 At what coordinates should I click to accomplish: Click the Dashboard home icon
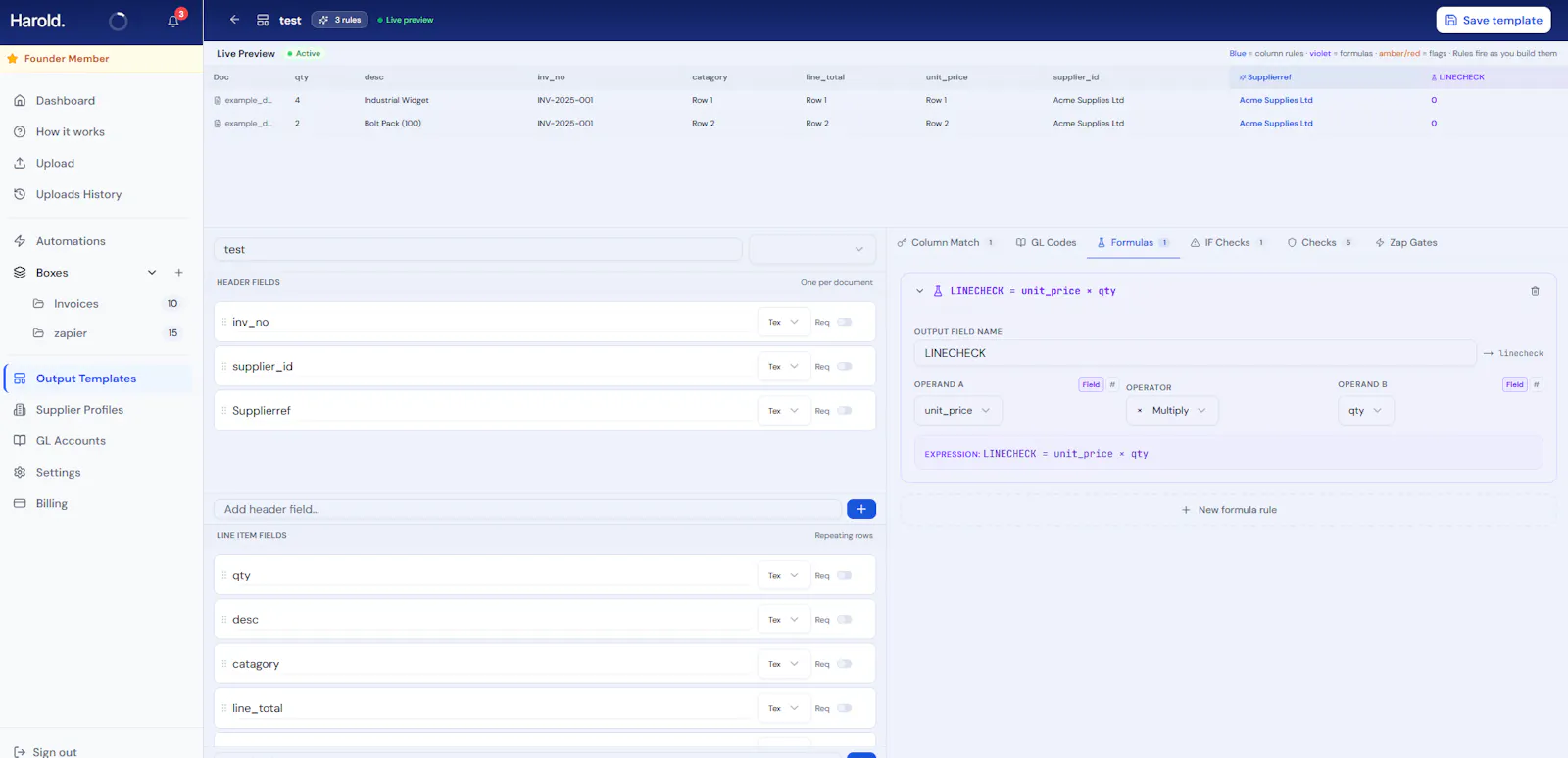point(20,101)
